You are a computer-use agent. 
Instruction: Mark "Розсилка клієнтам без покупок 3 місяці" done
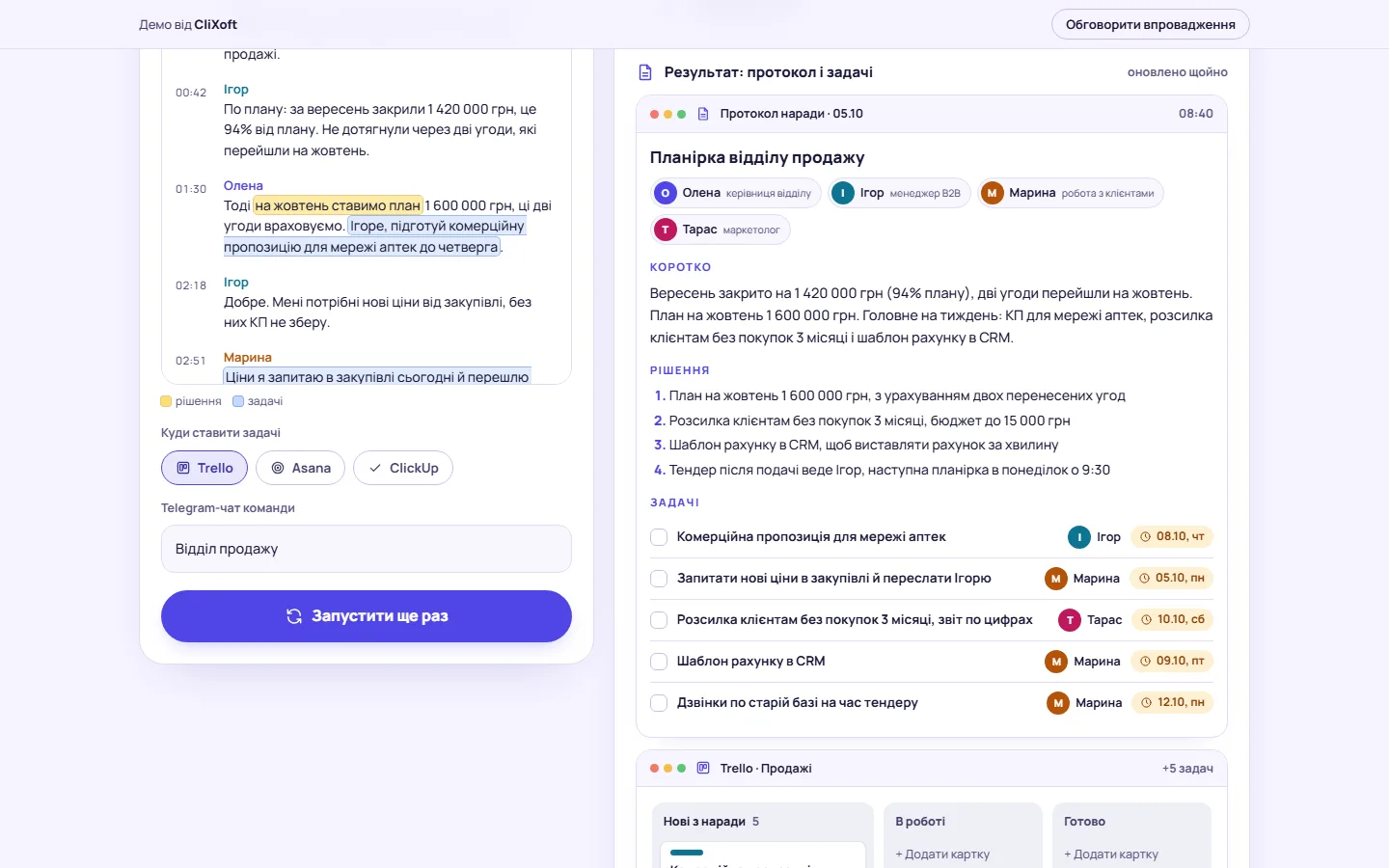659,620
